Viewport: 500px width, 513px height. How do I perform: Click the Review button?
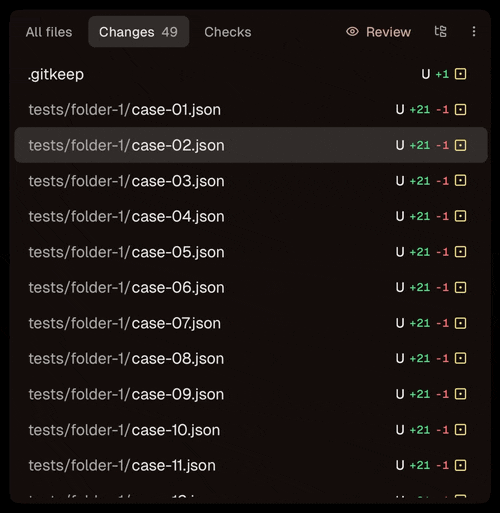(x=378, y=32)
